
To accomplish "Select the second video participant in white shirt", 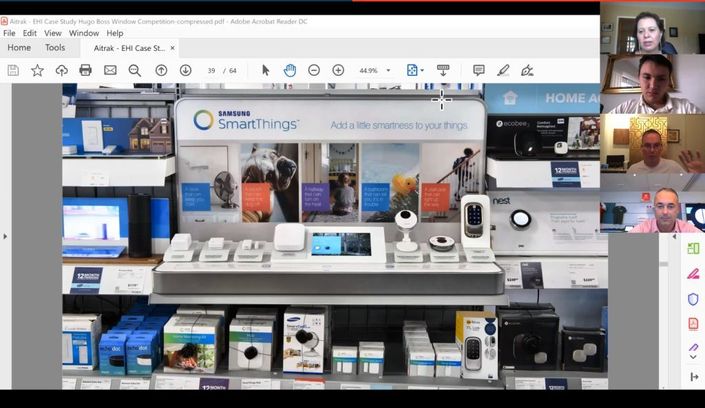I will coord(652,84).
